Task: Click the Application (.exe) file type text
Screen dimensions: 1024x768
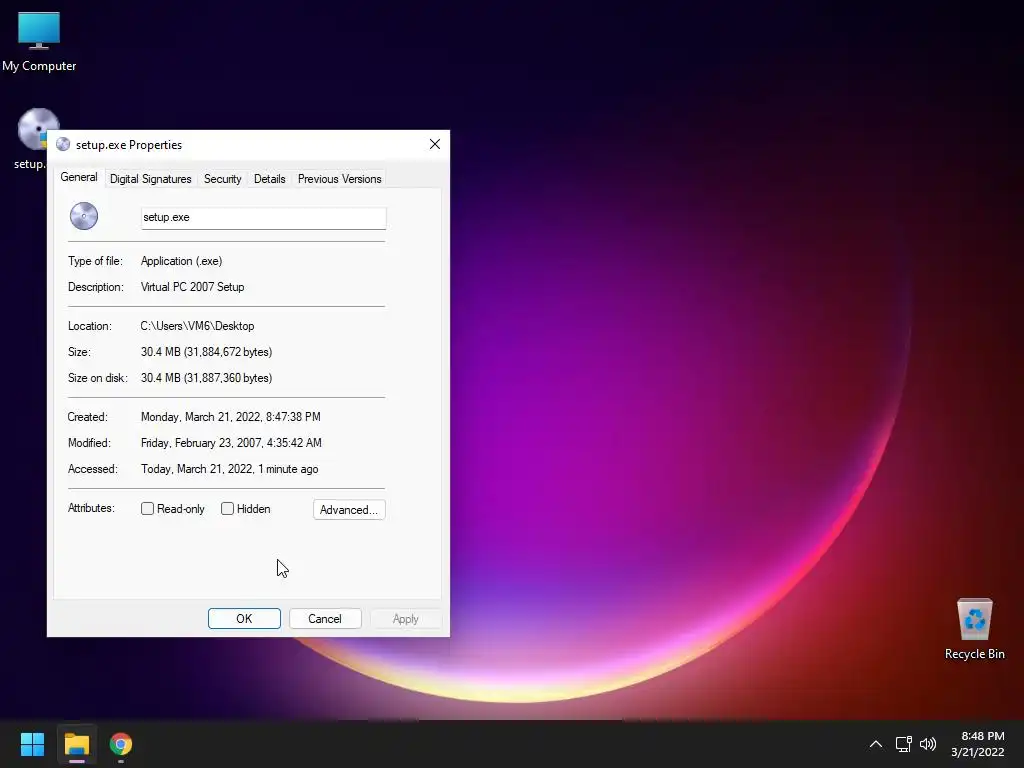Action: (x=182, y=261)
